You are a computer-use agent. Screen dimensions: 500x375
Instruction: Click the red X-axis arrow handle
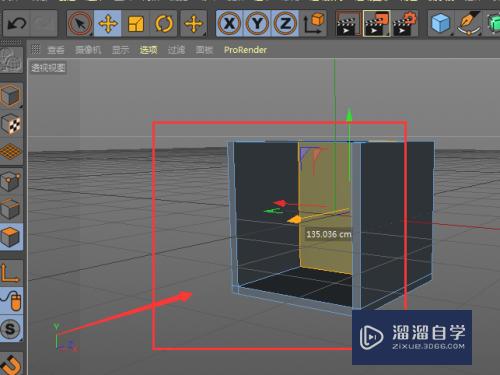tap(280, 203)
